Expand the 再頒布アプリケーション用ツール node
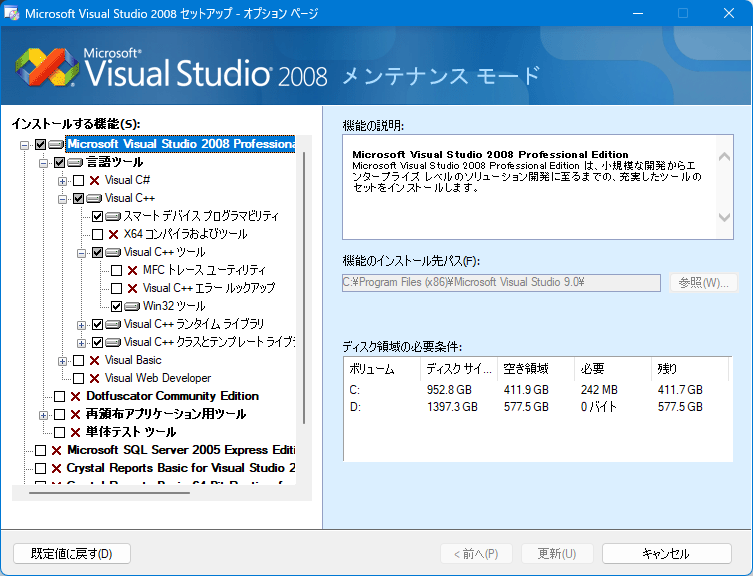Image resolution: width=753 pixels, height=576 pixels. 43,415
